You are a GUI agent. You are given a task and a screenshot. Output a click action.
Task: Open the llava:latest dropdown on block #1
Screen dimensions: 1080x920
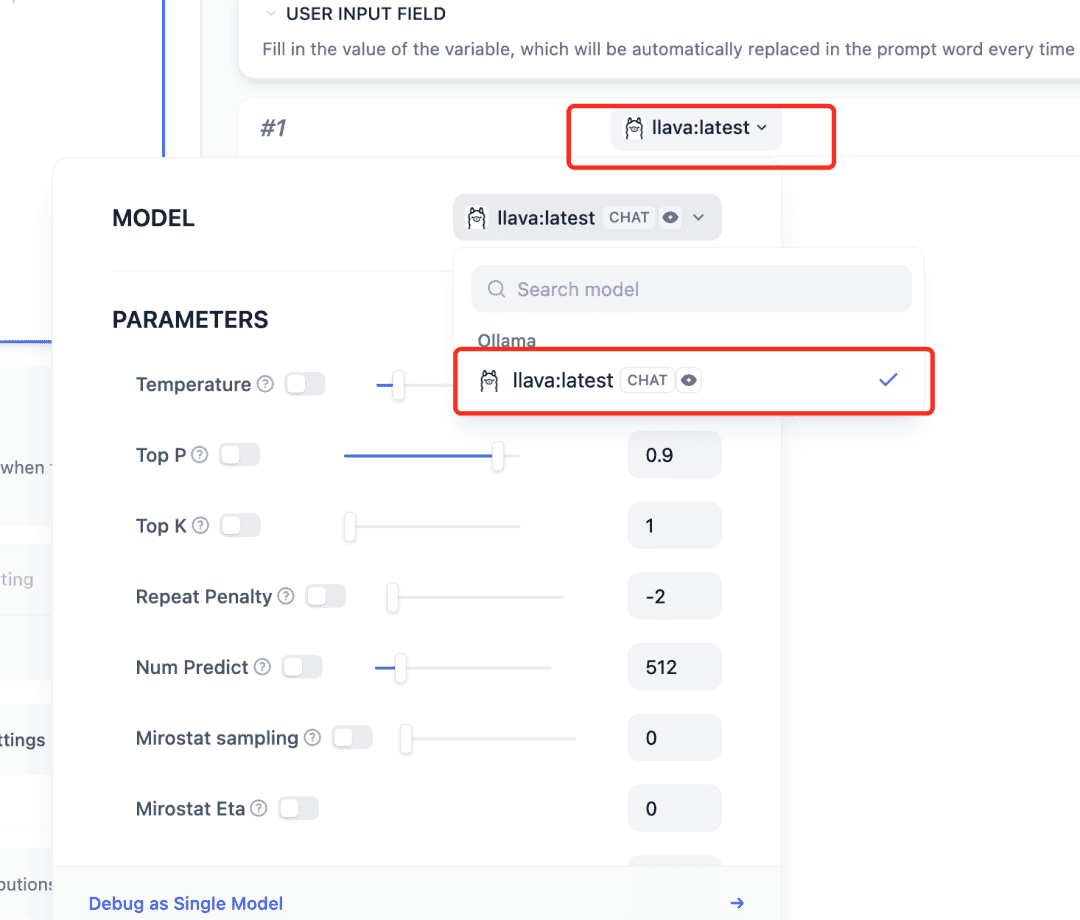click(696, 128)
